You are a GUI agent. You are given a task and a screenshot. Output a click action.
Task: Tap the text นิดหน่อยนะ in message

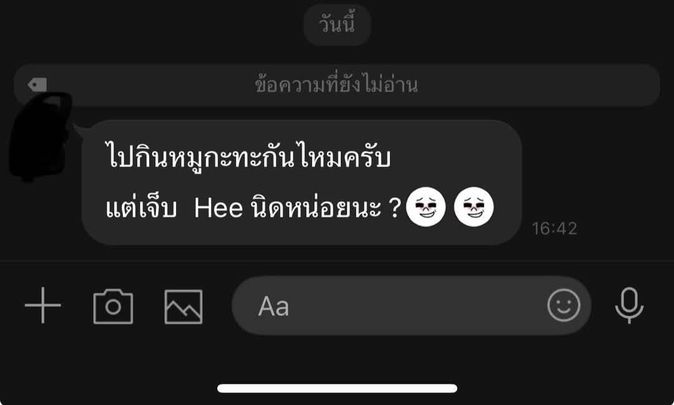316,206
